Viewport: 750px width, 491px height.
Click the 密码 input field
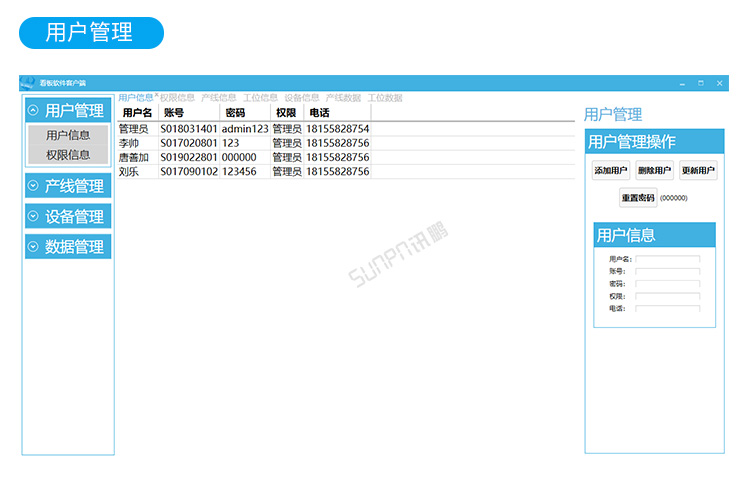pos(668,284)
